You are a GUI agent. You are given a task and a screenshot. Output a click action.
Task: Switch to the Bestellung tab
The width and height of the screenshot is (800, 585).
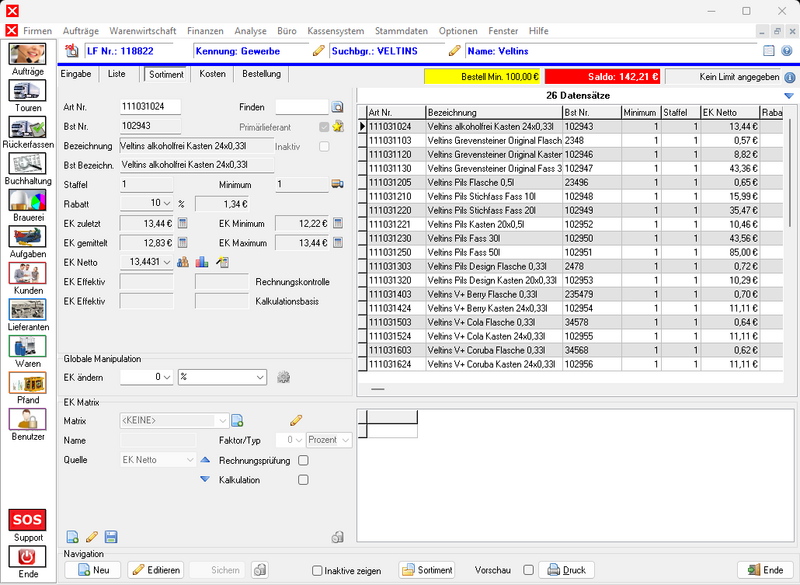(261, 74)
